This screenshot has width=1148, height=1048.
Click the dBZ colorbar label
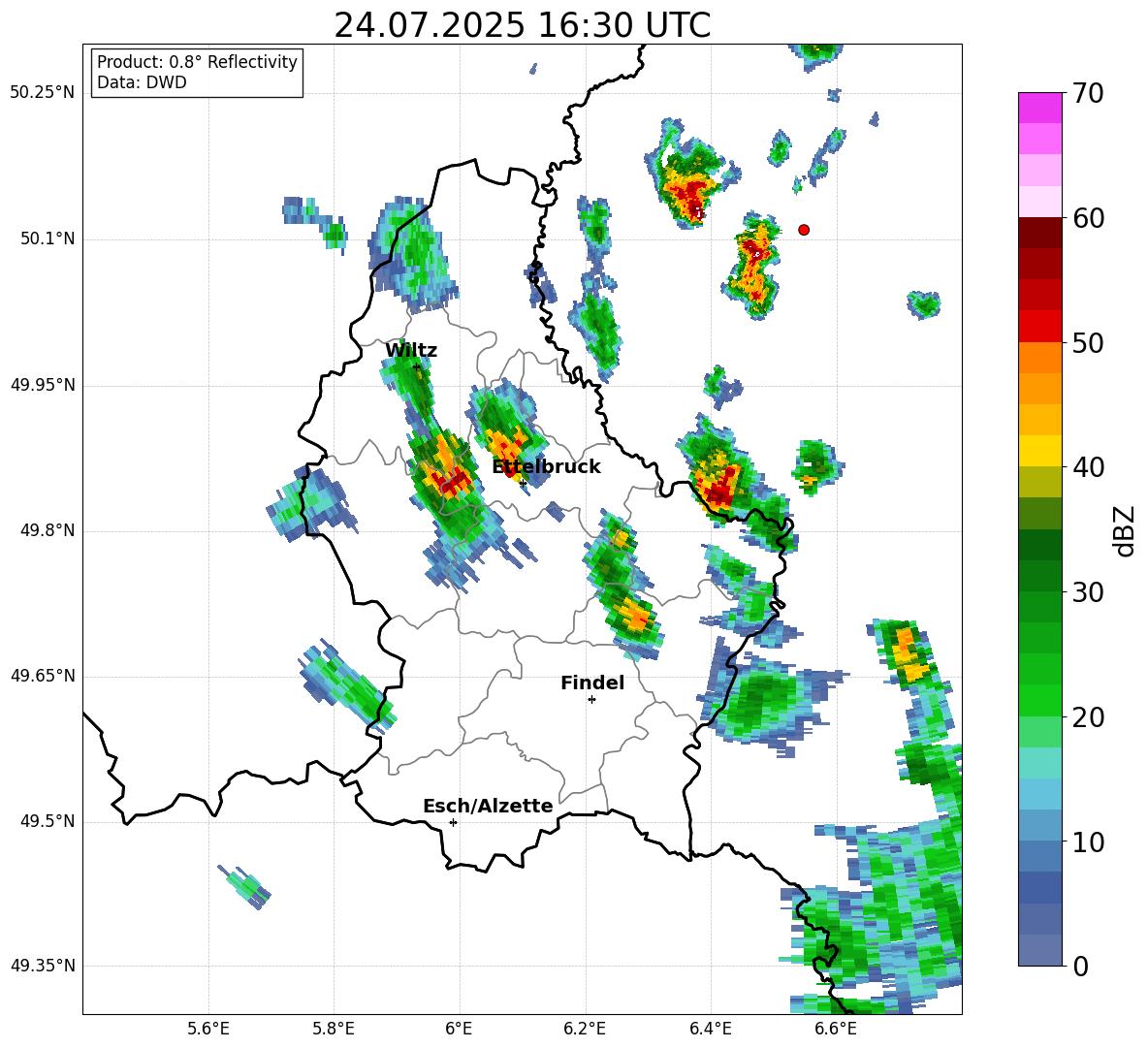coord(1124,530)
